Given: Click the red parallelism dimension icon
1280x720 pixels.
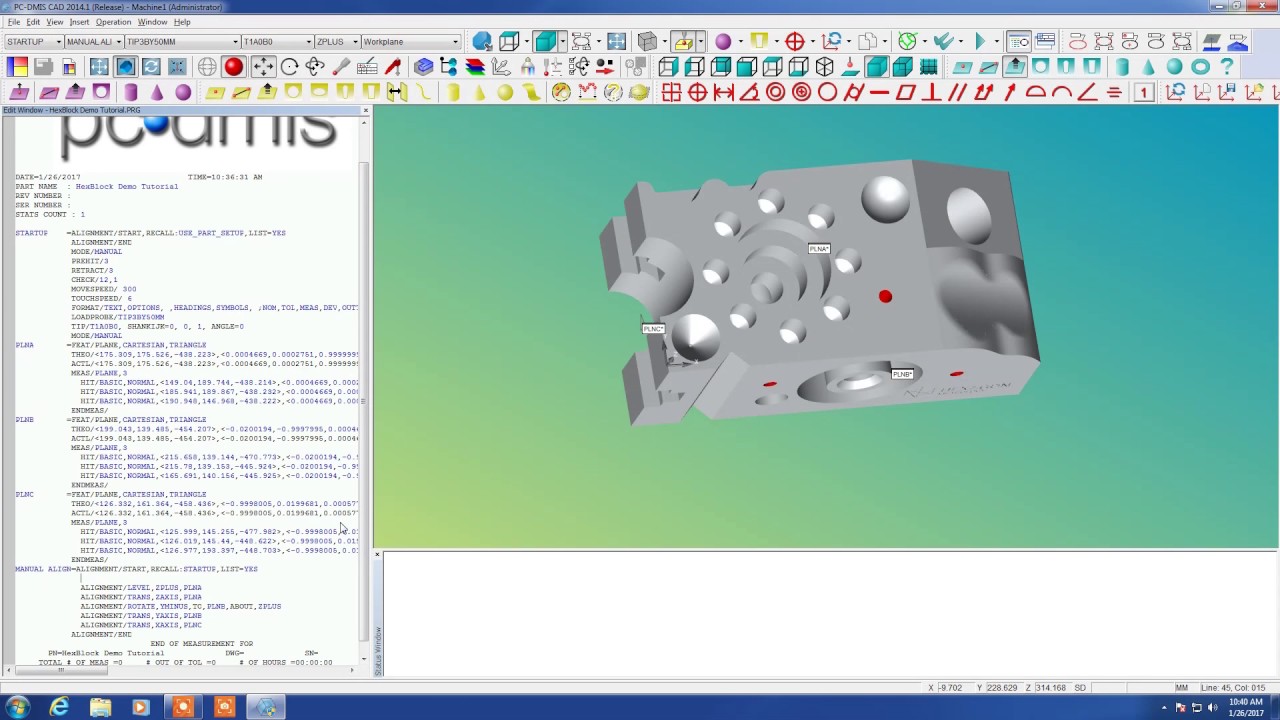Looking at the screenshot, I should point(958,93).
